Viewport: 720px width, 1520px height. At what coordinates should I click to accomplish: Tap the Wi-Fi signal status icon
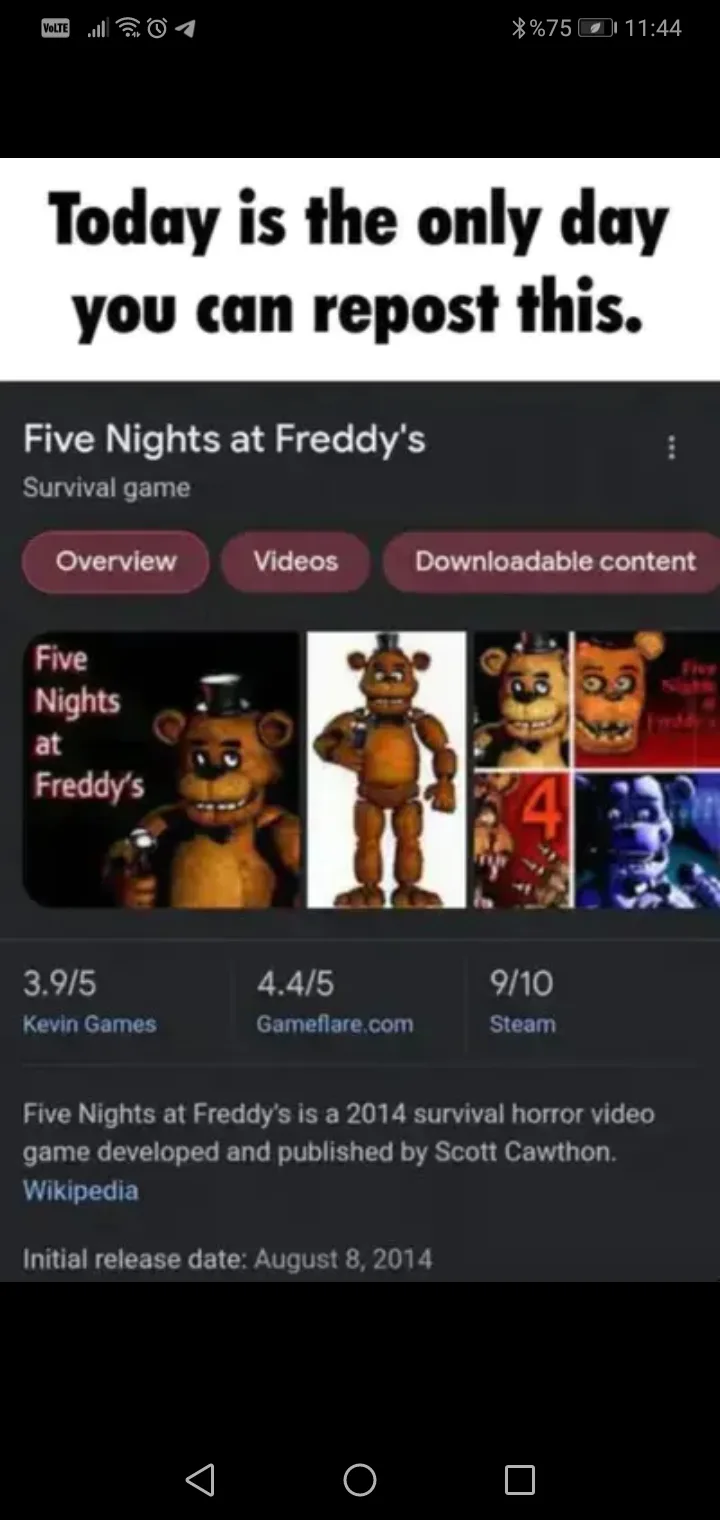pos(126,28)
